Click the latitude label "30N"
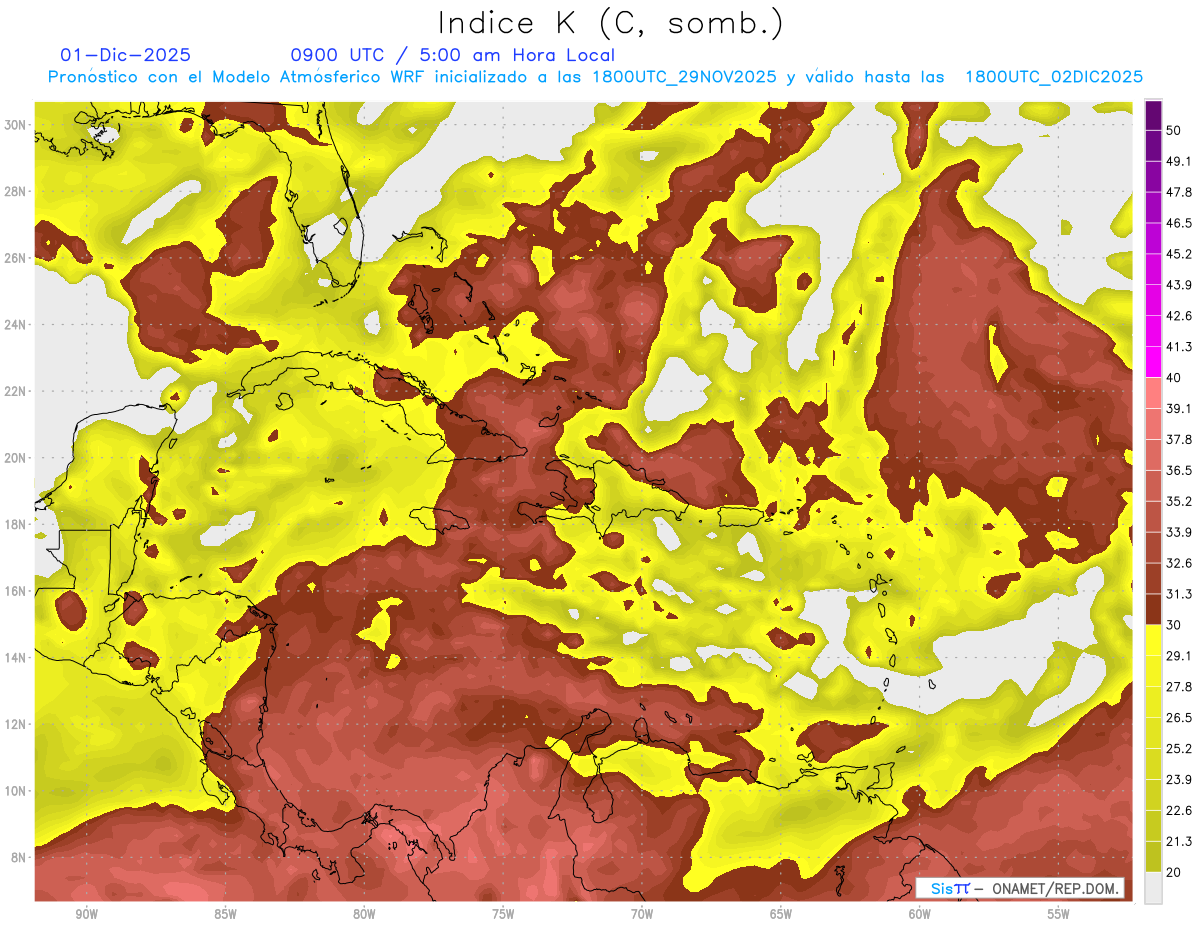Viewport: 1200px width, 927px height. 17,124
